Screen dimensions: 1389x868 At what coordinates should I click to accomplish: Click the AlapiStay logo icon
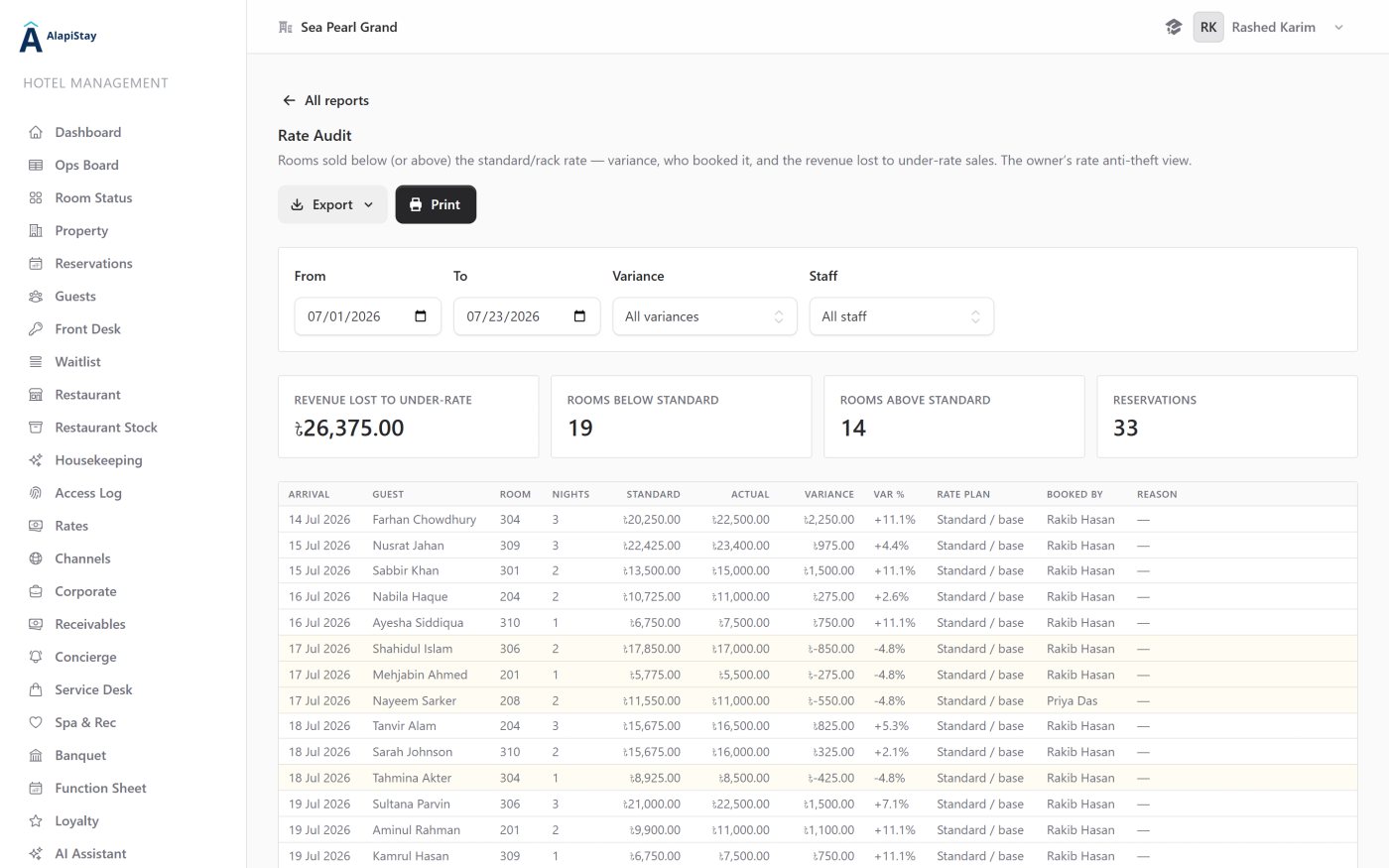coord(31,37)
